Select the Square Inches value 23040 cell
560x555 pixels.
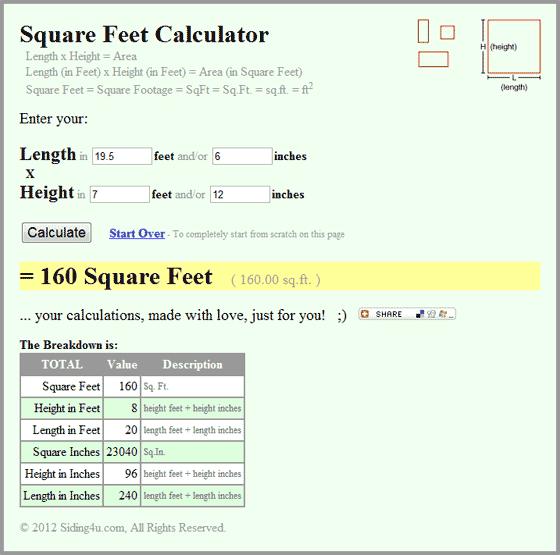[x=122, y=452]
